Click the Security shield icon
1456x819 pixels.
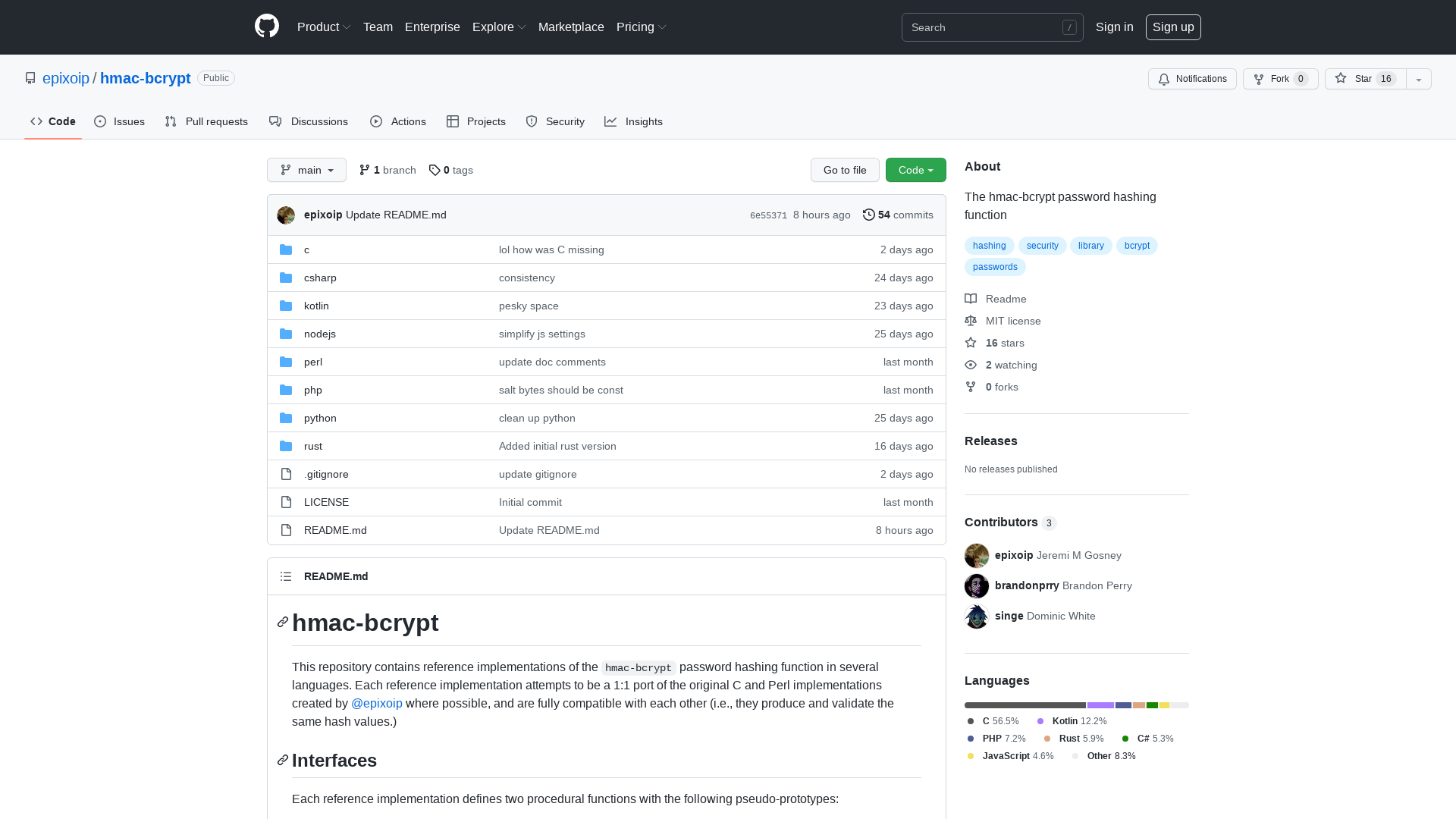click(x=531, y=121)
